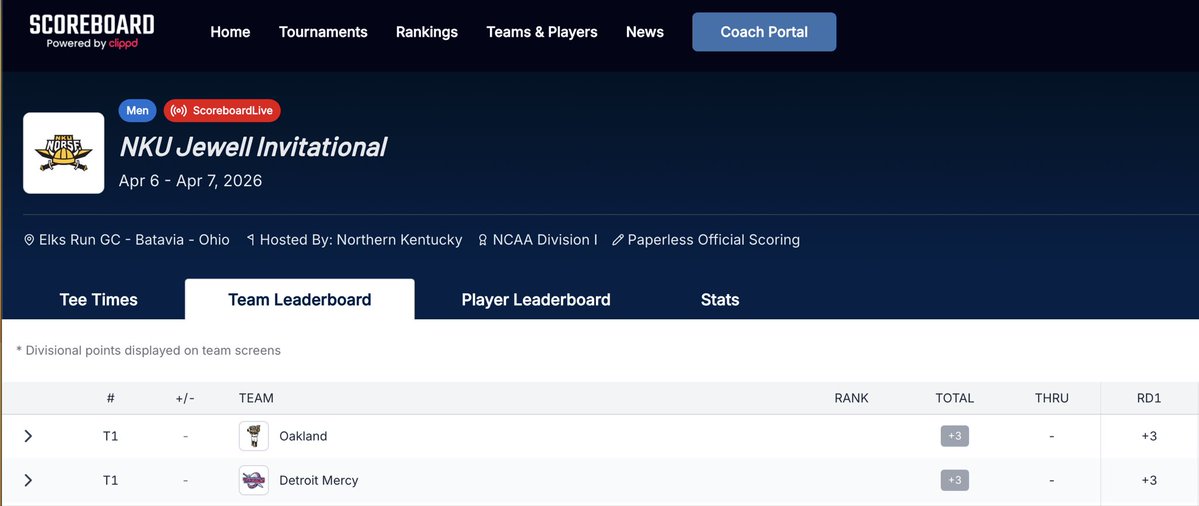Open the NKU Norse tournament logo
The height and width of the screenshot is (506, 1199).
tap(63, 153)
